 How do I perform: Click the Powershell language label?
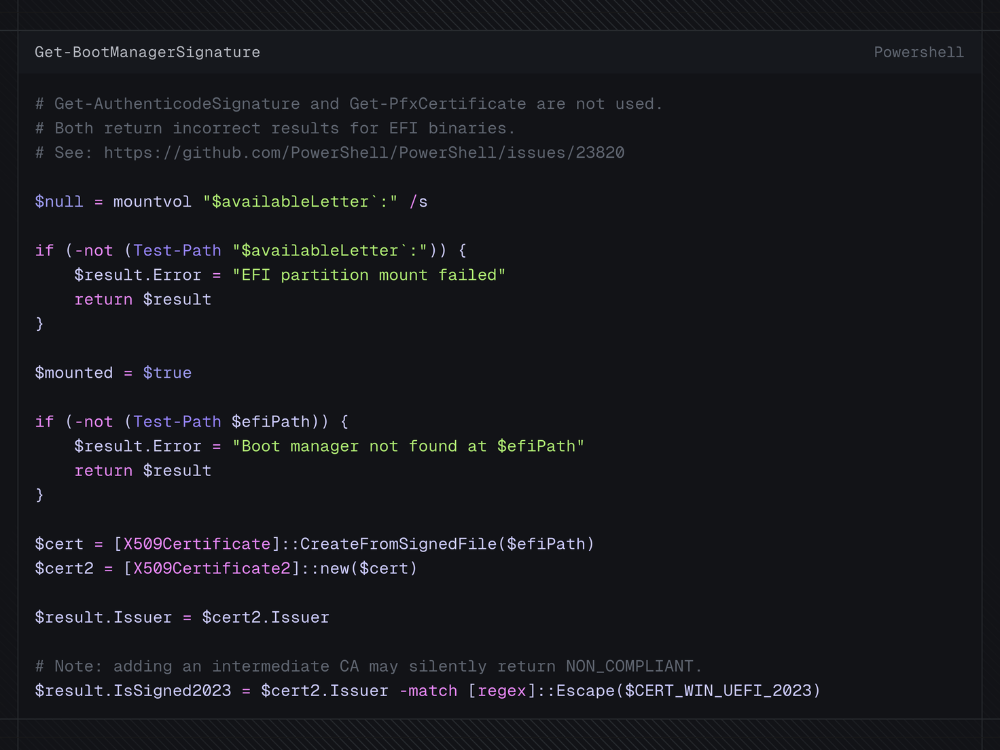[918, 52]
